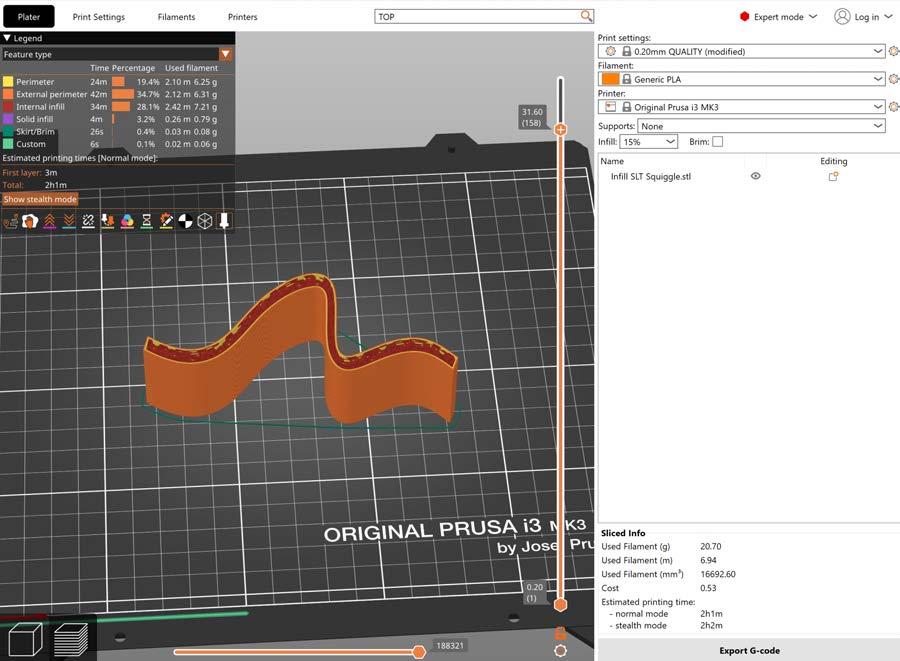This screenshot has width=900, height=661.
Task: Click the sliced layers preview icon
Action: pyautogui.click(x=70, y=639)
